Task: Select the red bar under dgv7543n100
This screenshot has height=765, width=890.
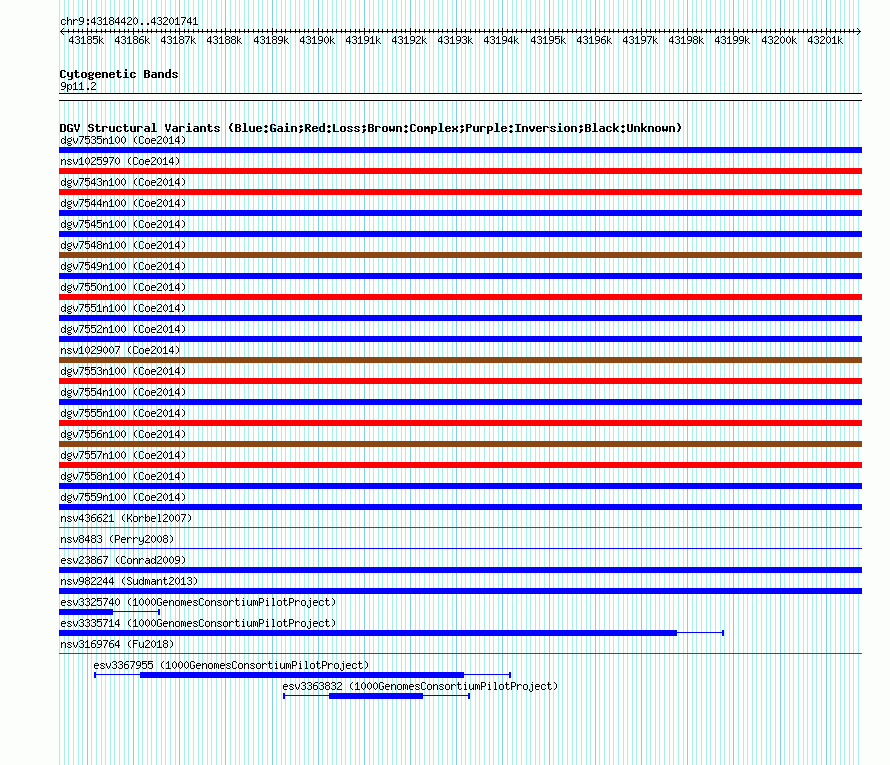Action: pyautogui.click(x=460, y=192)
